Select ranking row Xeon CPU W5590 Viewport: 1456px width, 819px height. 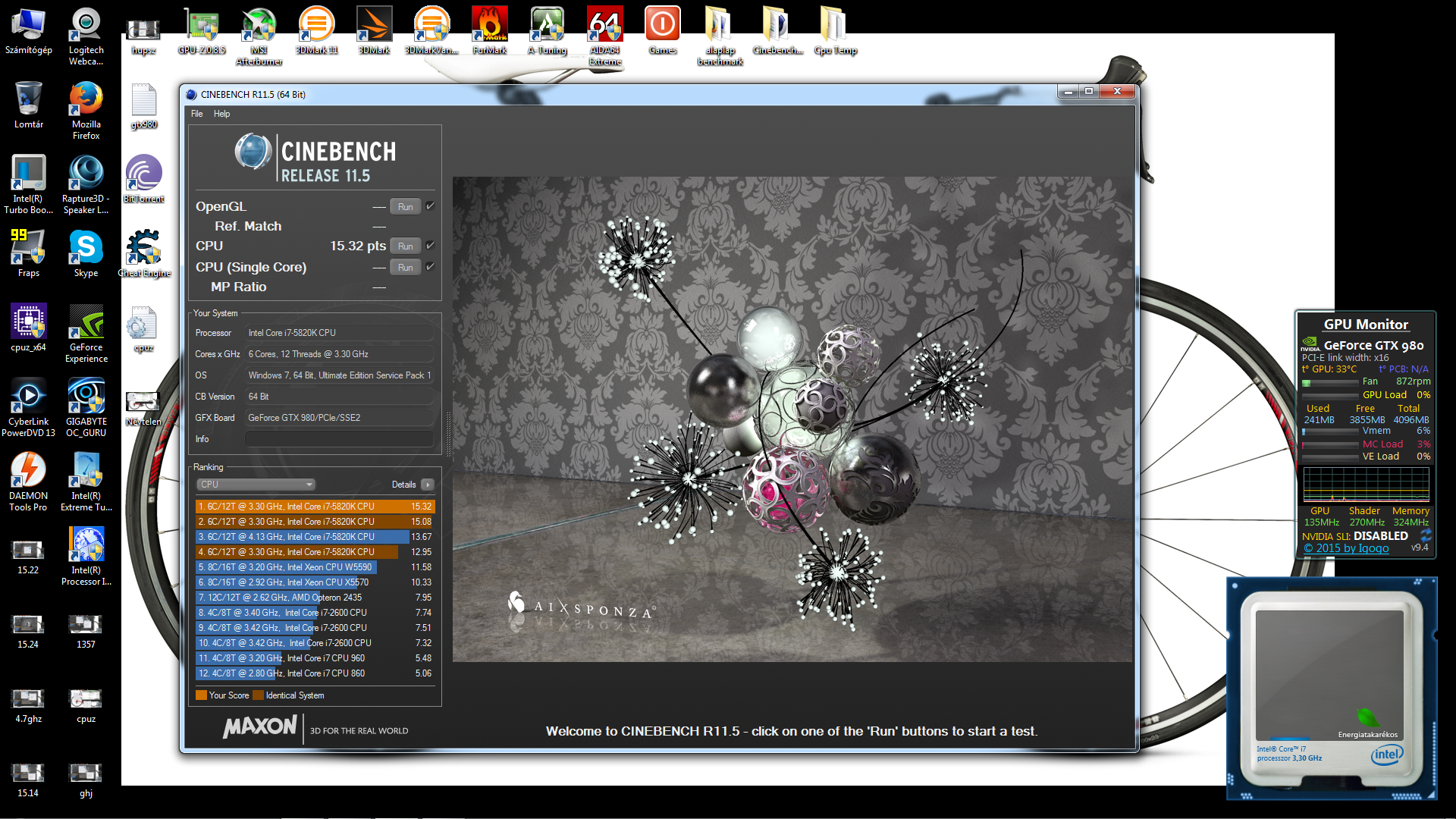tap(315, 567)
